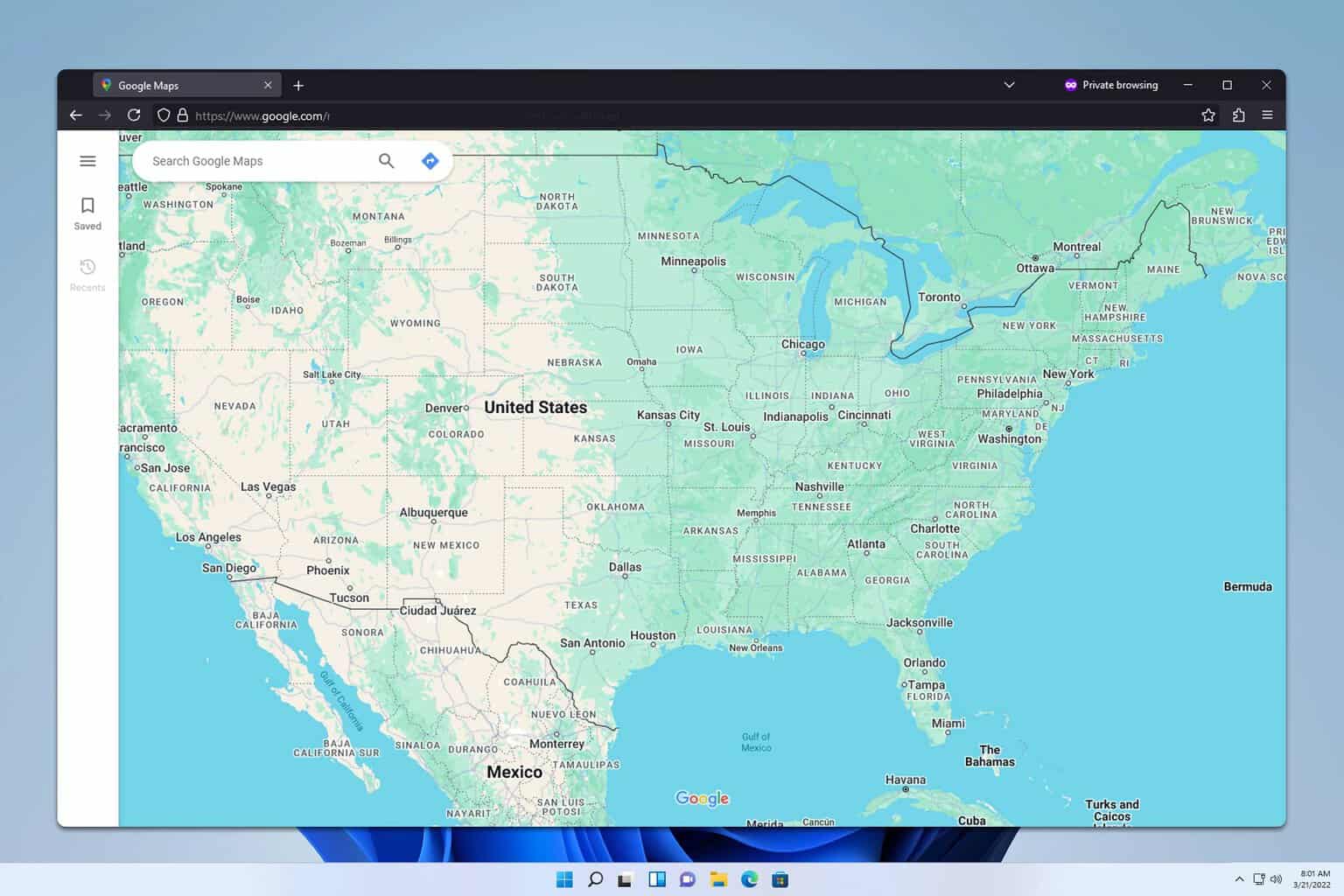The height and width of the screenshot is (896, 1344).
Task: Click the browser address bar URL
Action: pyautogui.click(x=262, y=115)
